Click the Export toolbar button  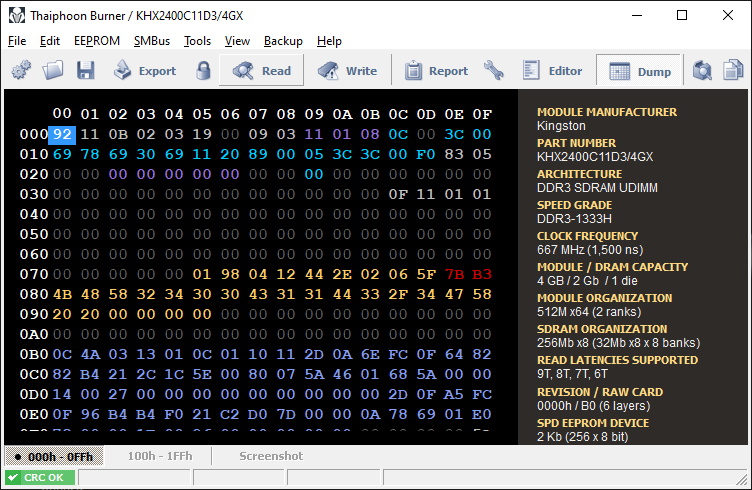coord(145,70)
